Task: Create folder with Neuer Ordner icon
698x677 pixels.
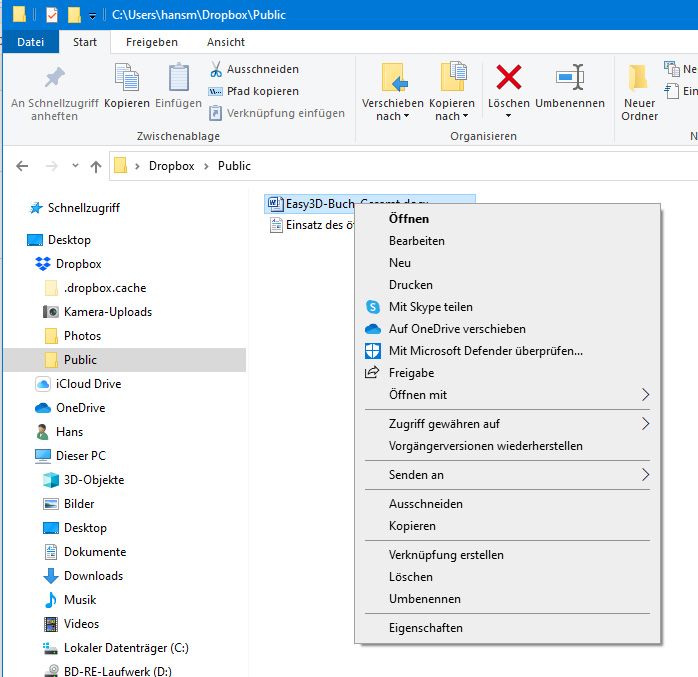Action: (x=639, y=78)
